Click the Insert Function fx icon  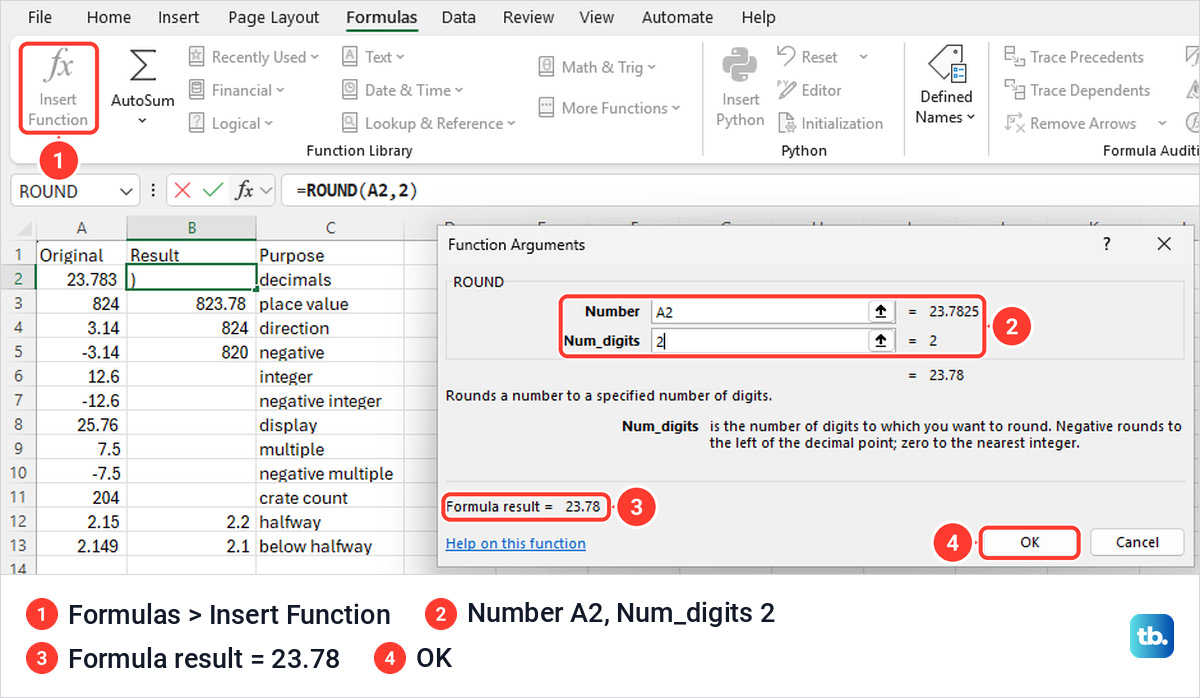[x=58, y=67]
